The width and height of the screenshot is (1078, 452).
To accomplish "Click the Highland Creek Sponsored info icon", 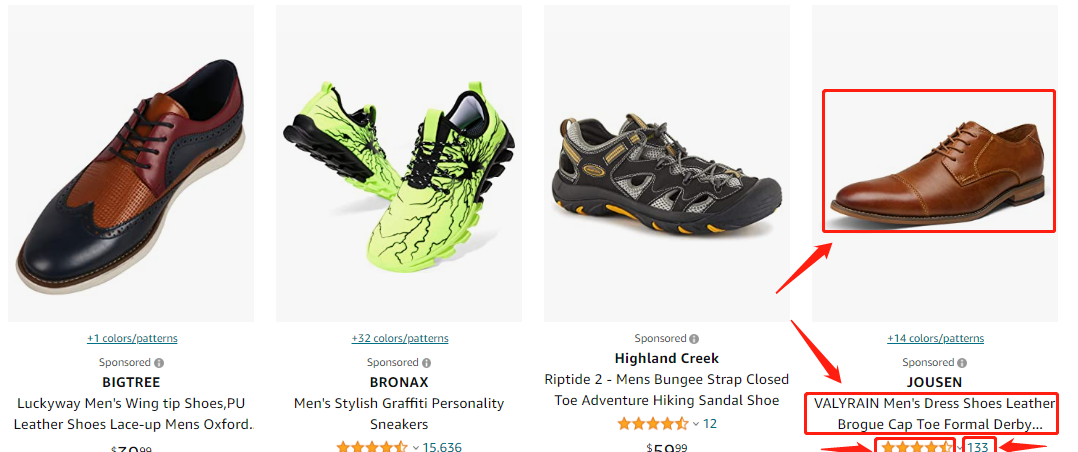I will pos(694,338).
